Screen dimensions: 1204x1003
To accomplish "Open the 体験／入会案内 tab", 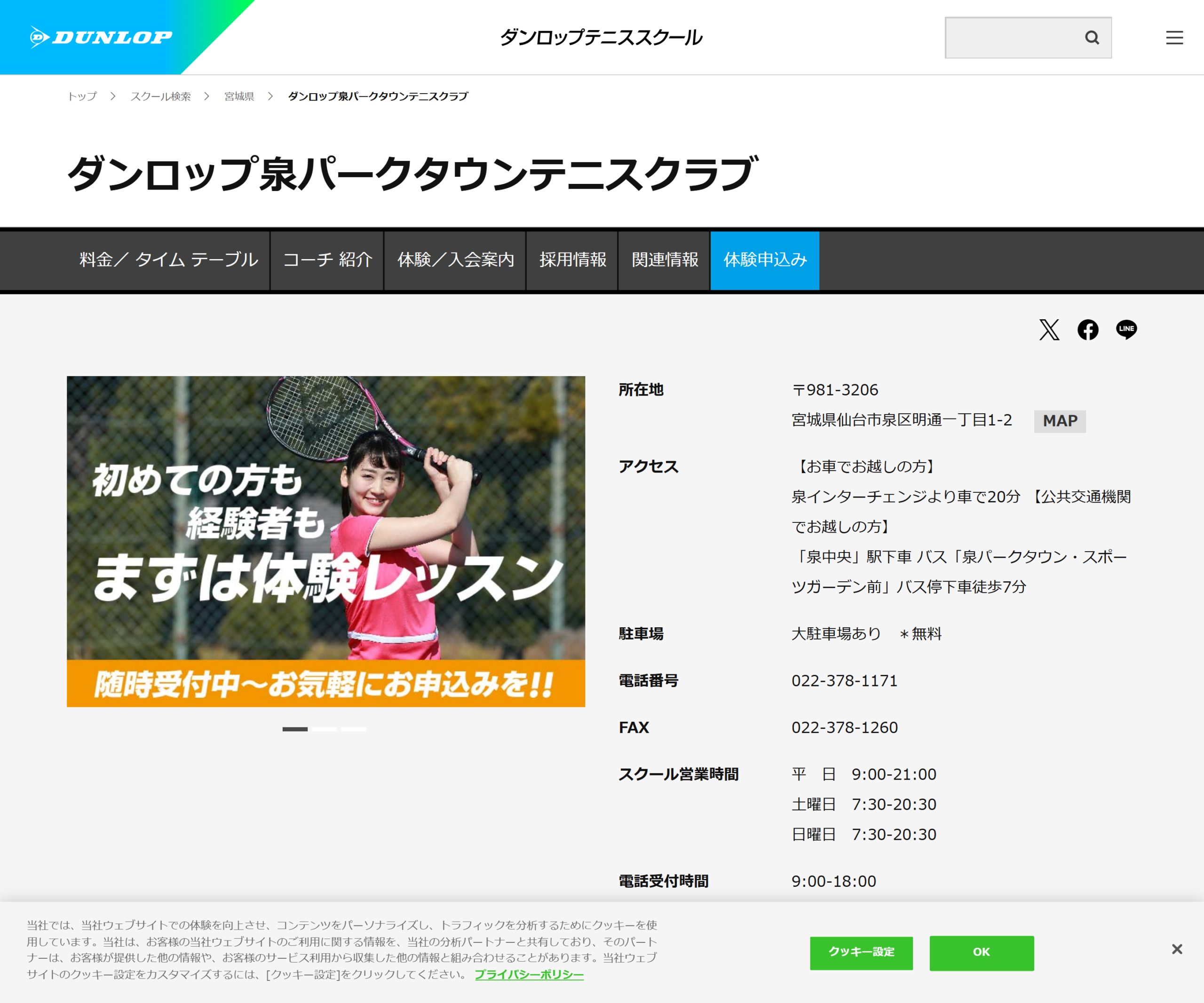I will tap(455, 260).
